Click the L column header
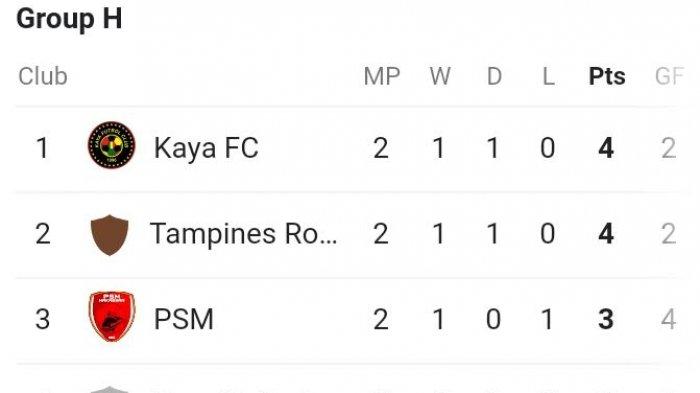The height and width of the screenshot is (393, 700). [548, 76]
